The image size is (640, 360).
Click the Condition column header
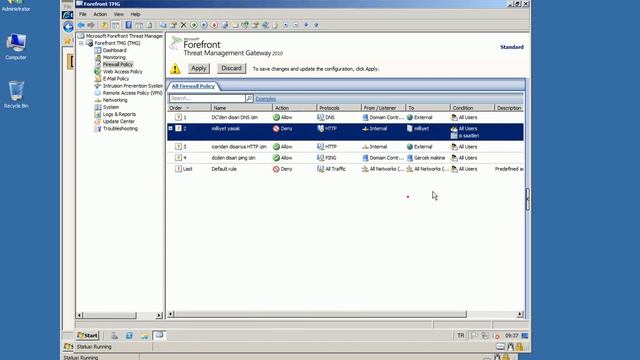tap(472, 108)
